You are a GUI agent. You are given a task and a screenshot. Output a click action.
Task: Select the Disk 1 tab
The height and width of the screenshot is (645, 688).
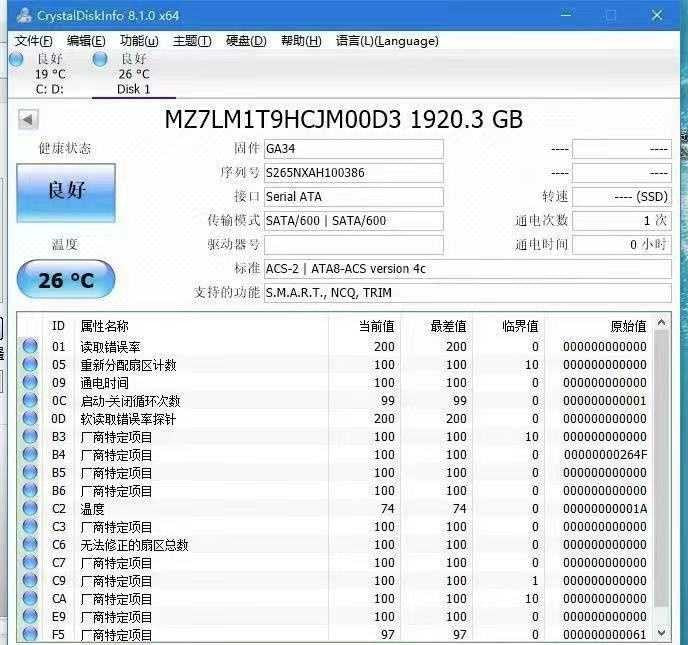(x=134, y=74)
